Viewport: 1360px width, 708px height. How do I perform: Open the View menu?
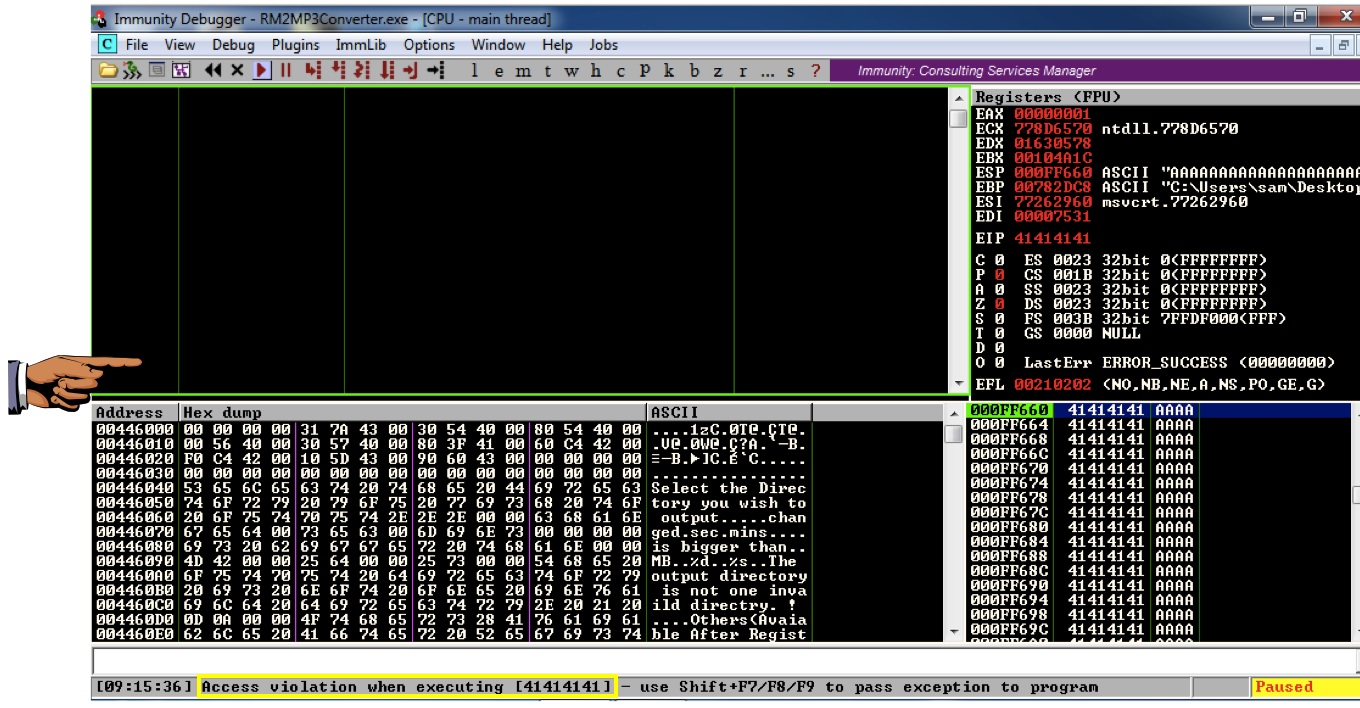pos(180,45)
